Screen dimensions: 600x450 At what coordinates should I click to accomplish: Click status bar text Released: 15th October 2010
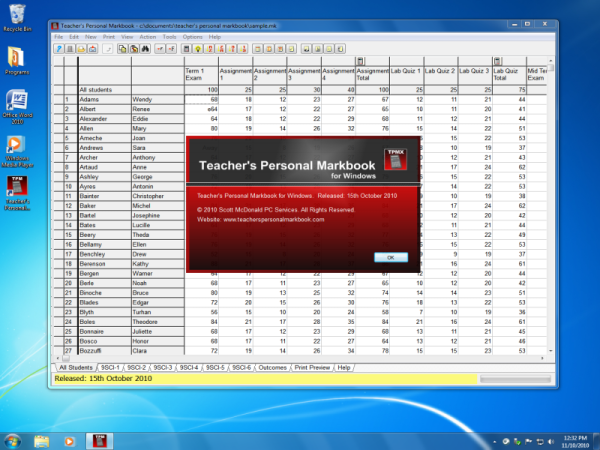pyautogui.click(x=103, y=378)
